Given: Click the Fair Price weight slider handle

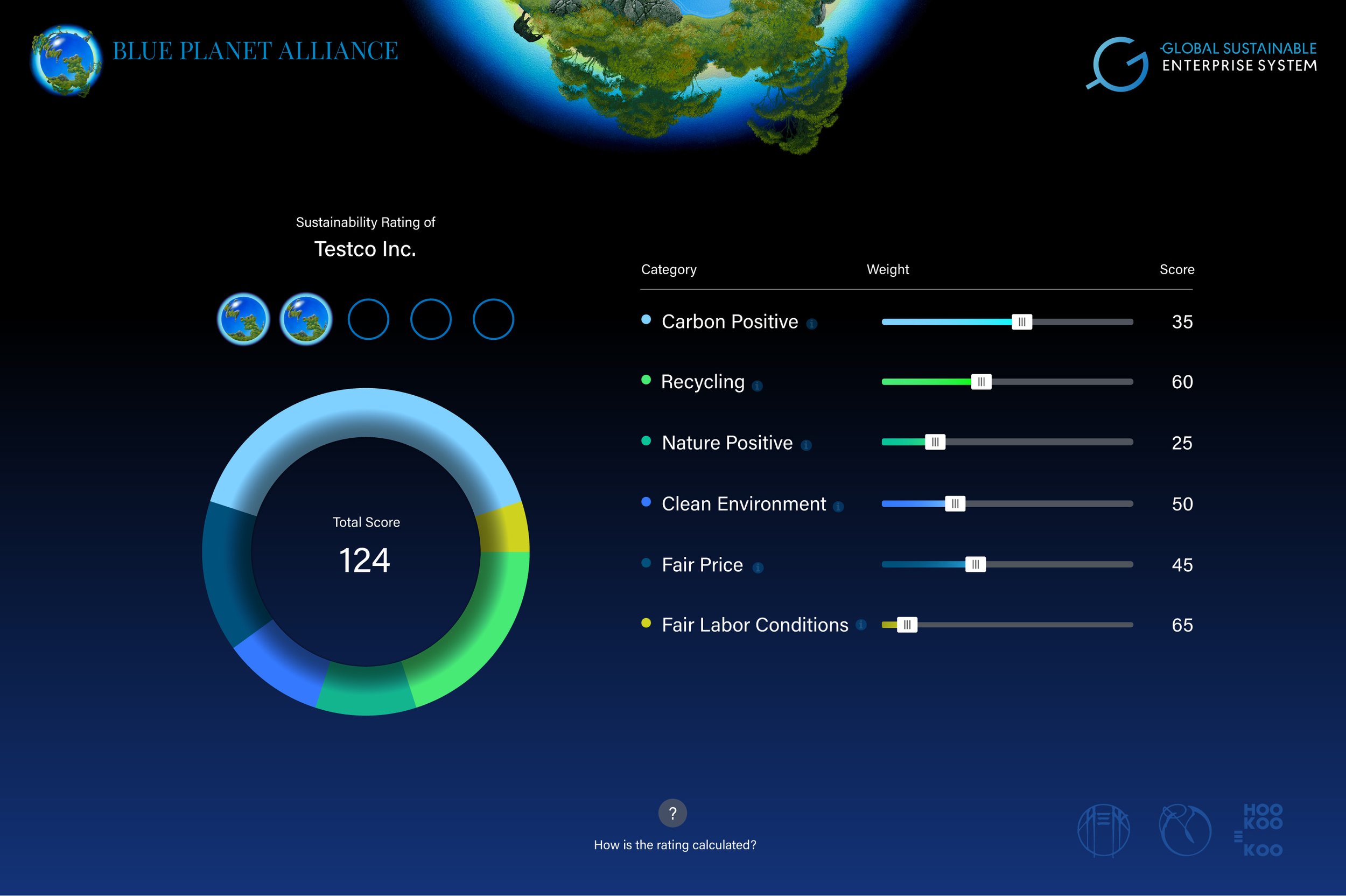Looking at the screenshot, I should pyautogui.click(x=976, y=564).
